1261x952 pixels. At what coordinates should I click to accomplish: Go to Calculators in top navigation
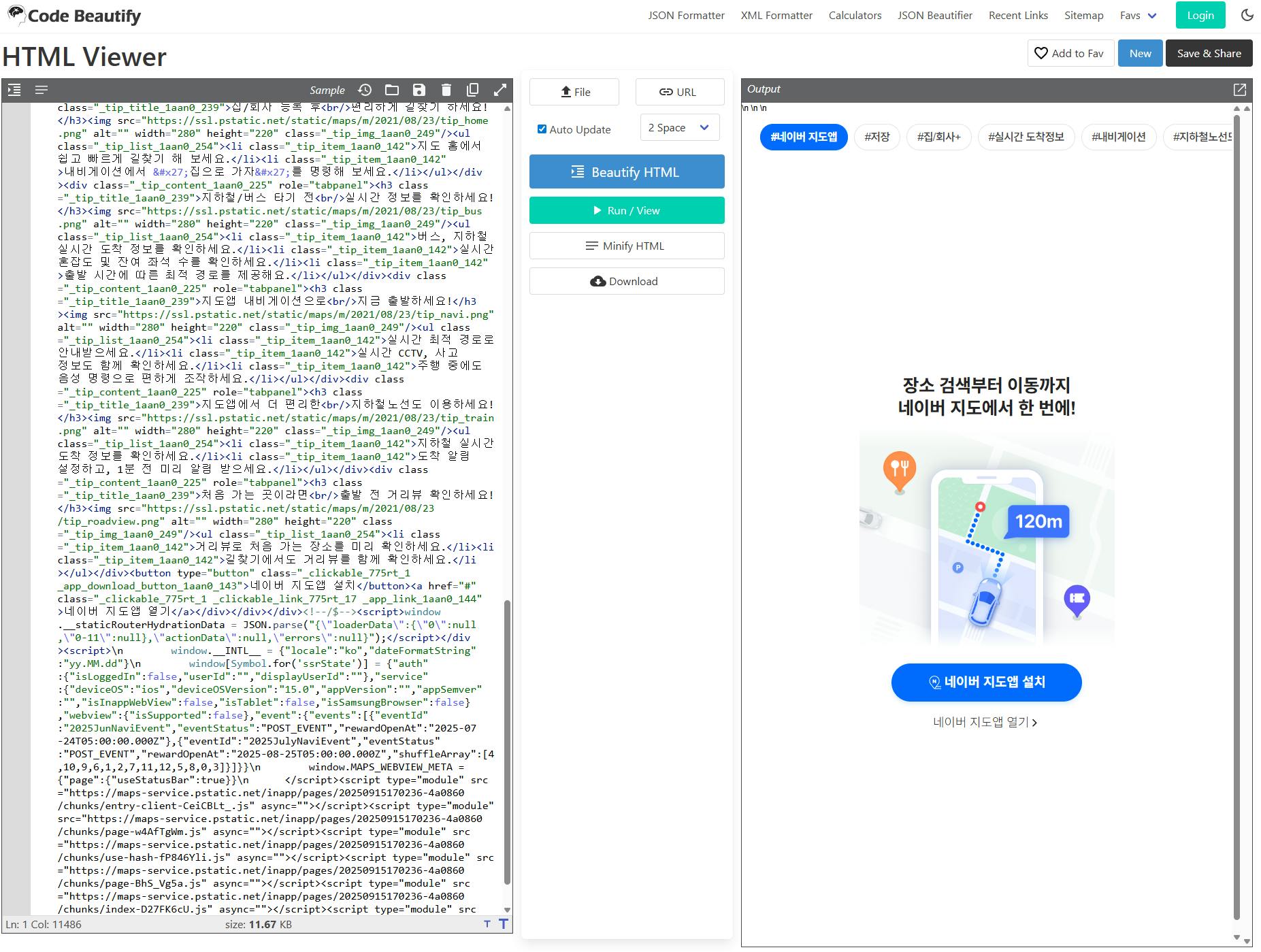coord(855,15)
